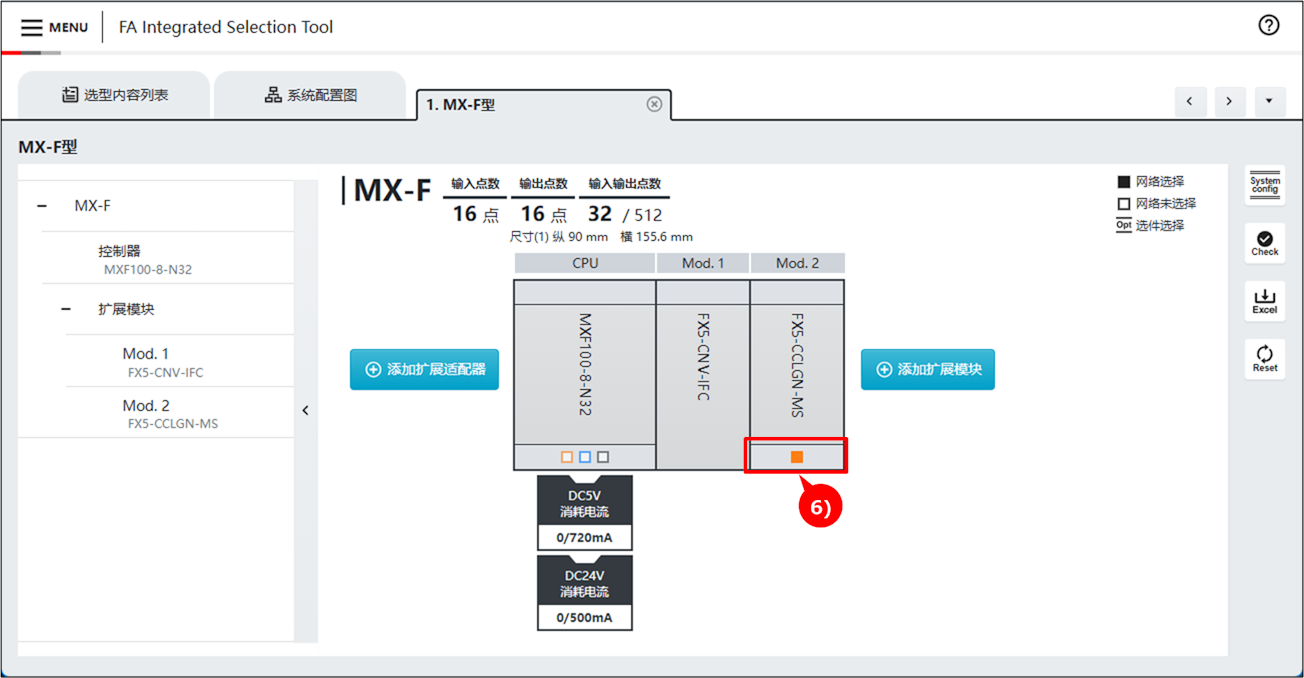Click orange network indicator on FX5-CCLGN-MS

[797, 457]
